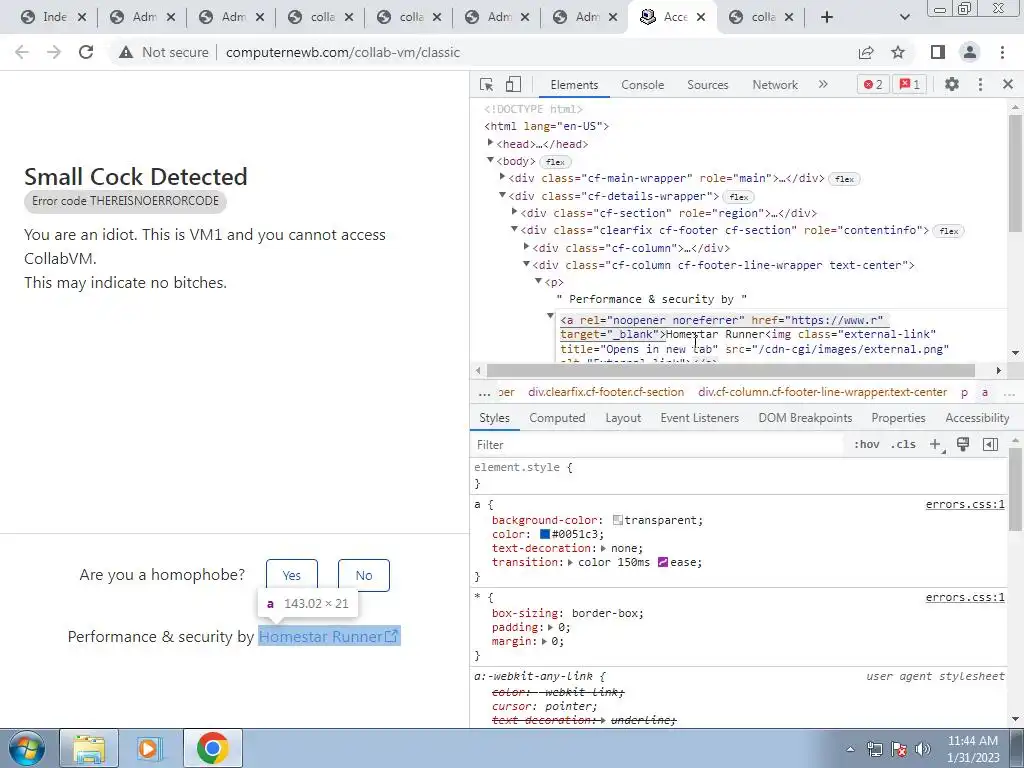Toggle the computed styles sidebar

pyautogui.click(x=990, y=444)
